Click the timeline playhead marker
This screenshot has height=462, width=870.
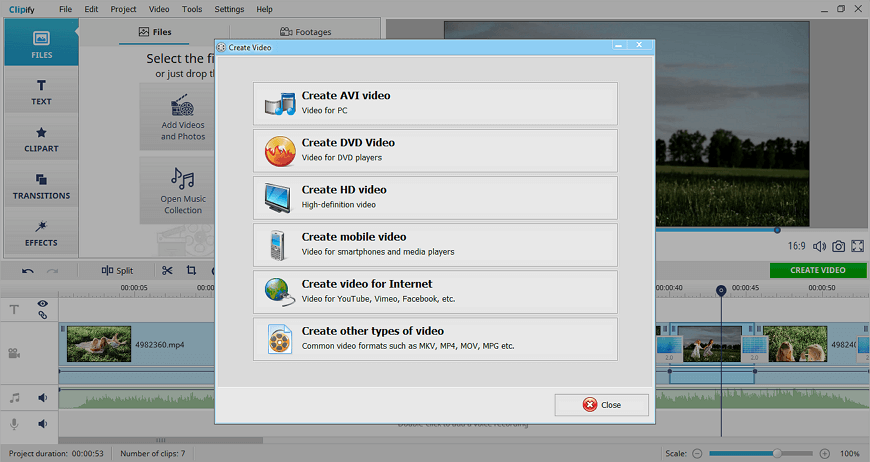coord(721,290)
